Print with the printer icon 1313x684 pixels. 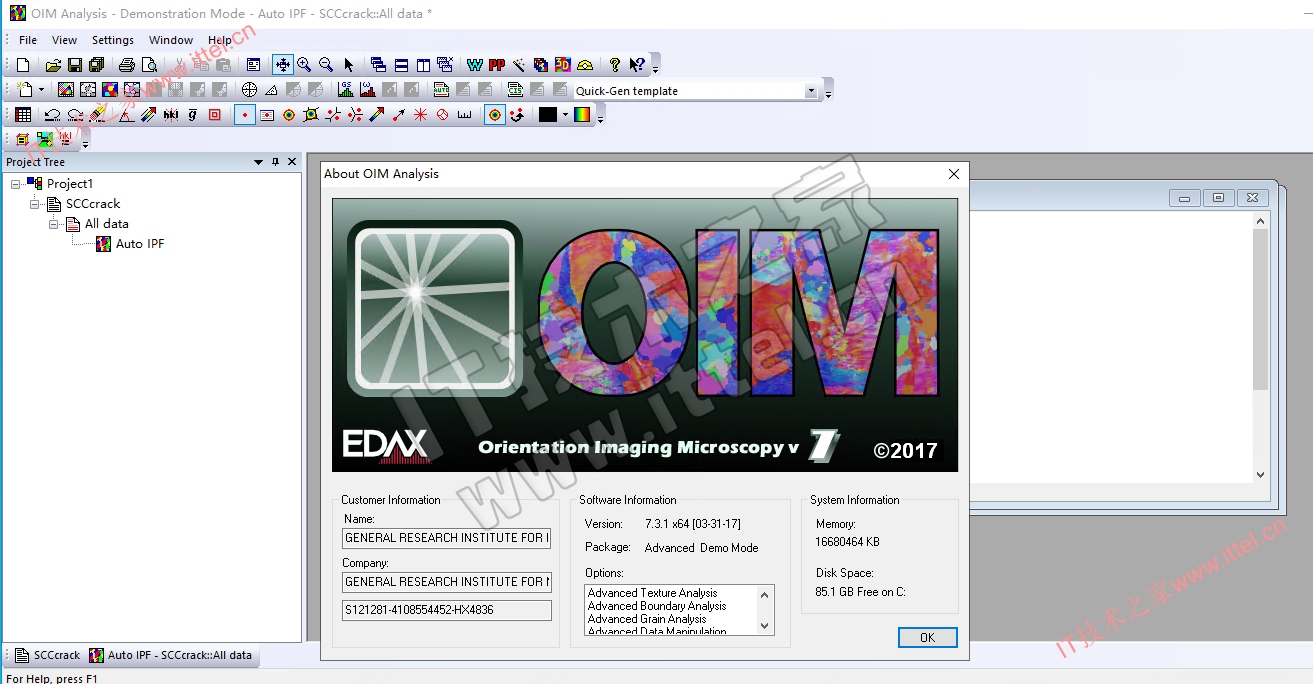127,65
